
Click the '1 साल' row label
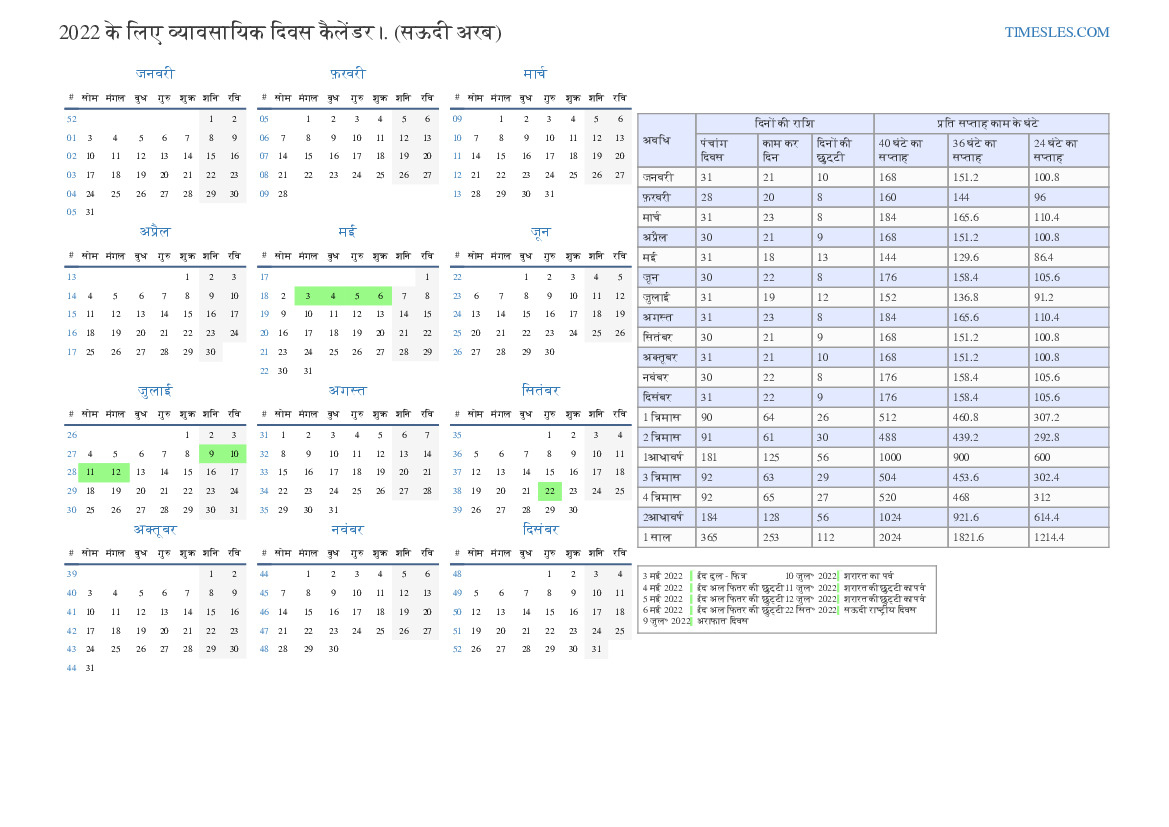click(658, 537)
